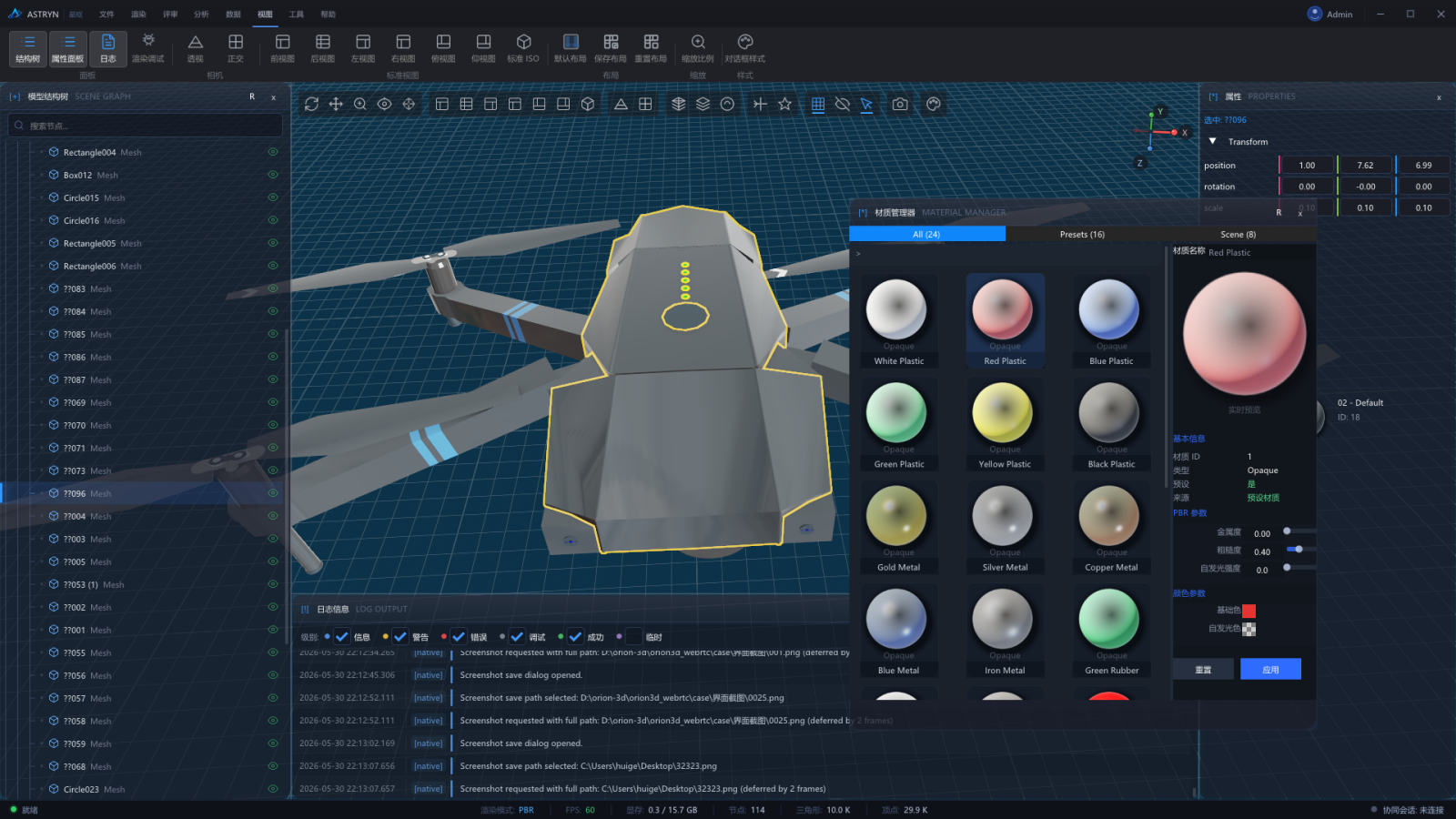Open viewport palette style icon
The height and width of the screenshot is (819, 1456).
coord(934,105)
